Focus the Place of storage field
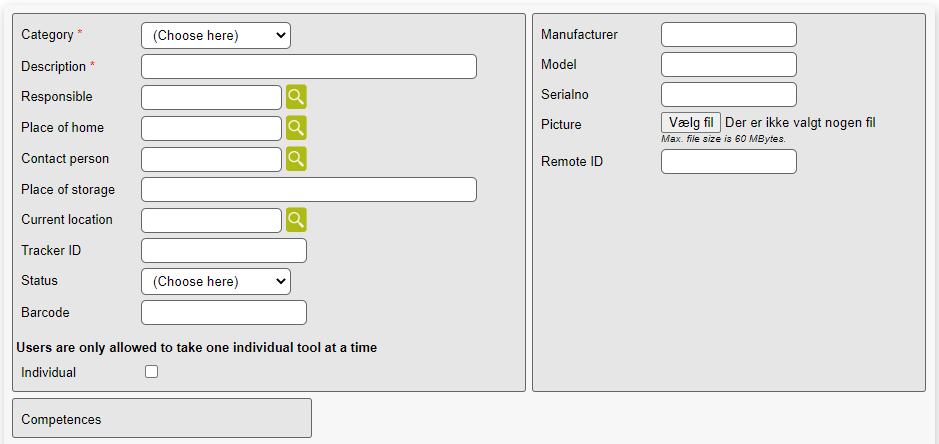 pos(308,190)
